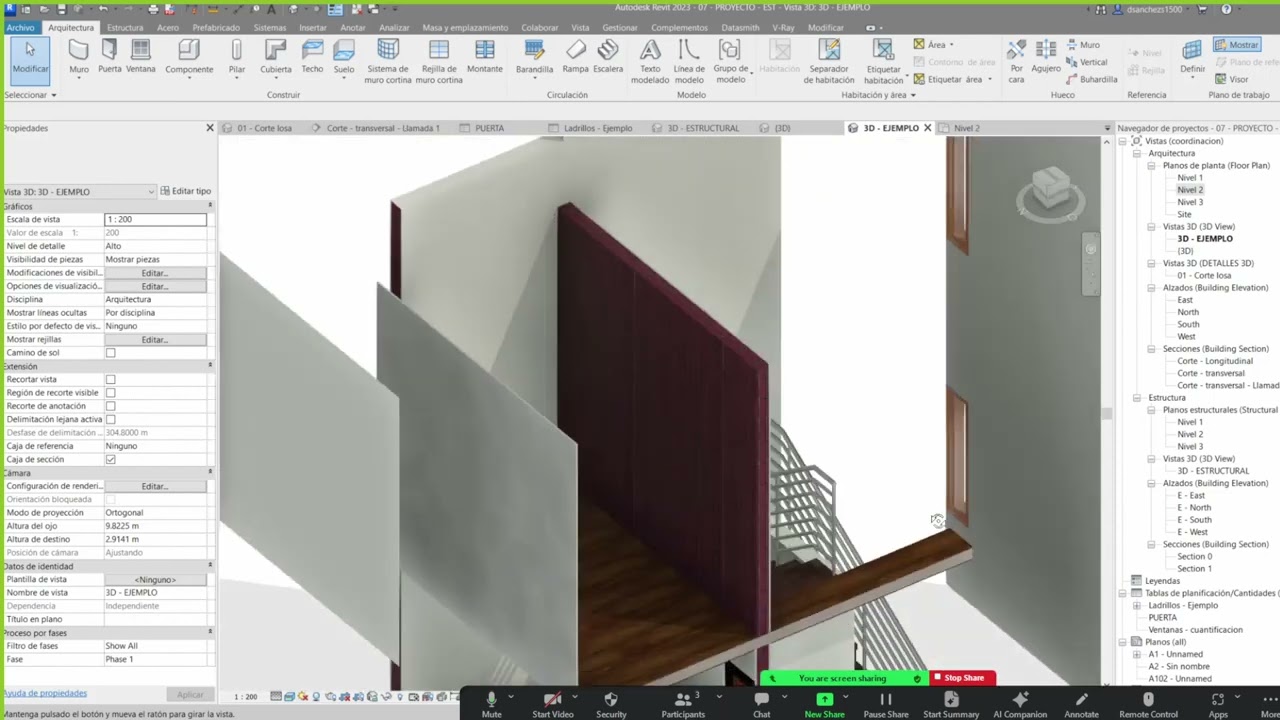Select the Techo ceiling tool
The width and height of the screenshot is (1280, 720).
[x=312, y=57]
